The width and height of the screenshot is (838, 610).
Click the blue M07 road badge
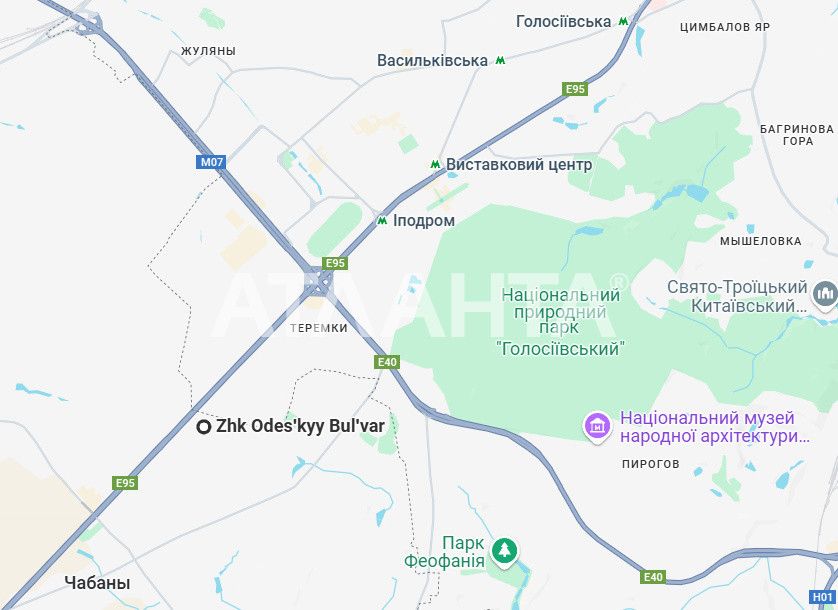[x=211, y=162]
